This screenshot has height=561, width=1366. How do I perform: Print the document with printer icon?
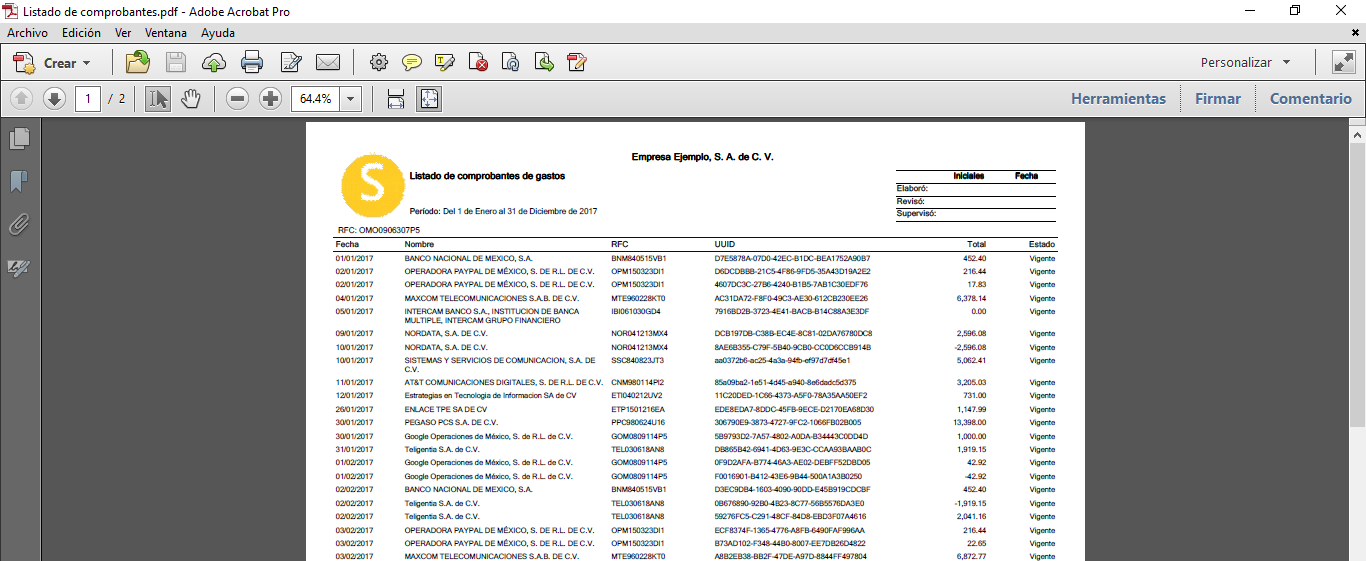(x=252, y=63)
